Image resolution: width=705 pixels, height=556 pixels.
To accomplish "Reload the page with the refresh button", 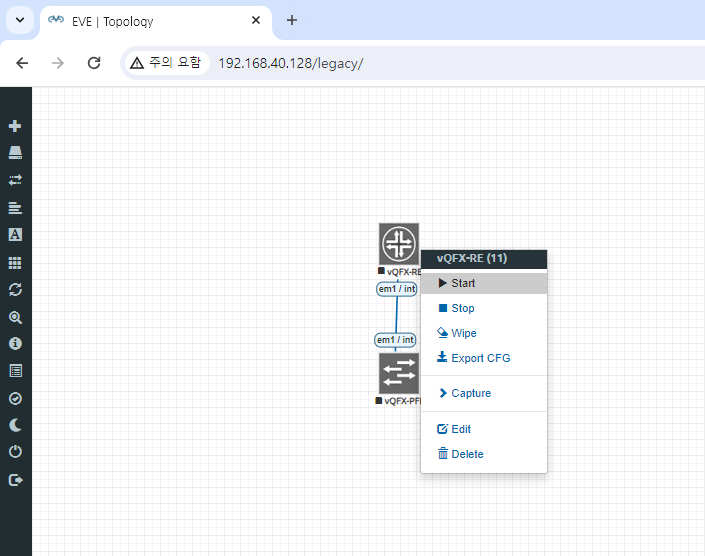I will pyautogui.click(x=94, y=63).
